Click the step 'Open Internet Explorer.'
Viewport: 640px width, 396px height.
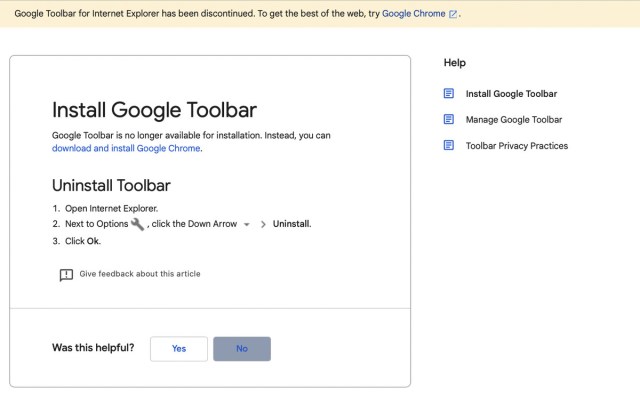click(111, 209)
